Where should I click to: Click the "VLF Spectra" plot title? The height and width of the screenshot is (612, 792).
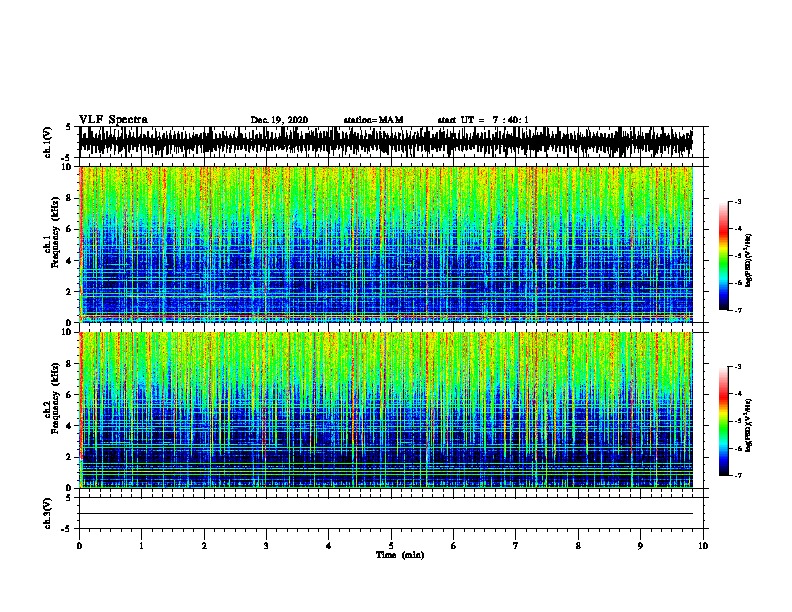(x=113, y=120)
